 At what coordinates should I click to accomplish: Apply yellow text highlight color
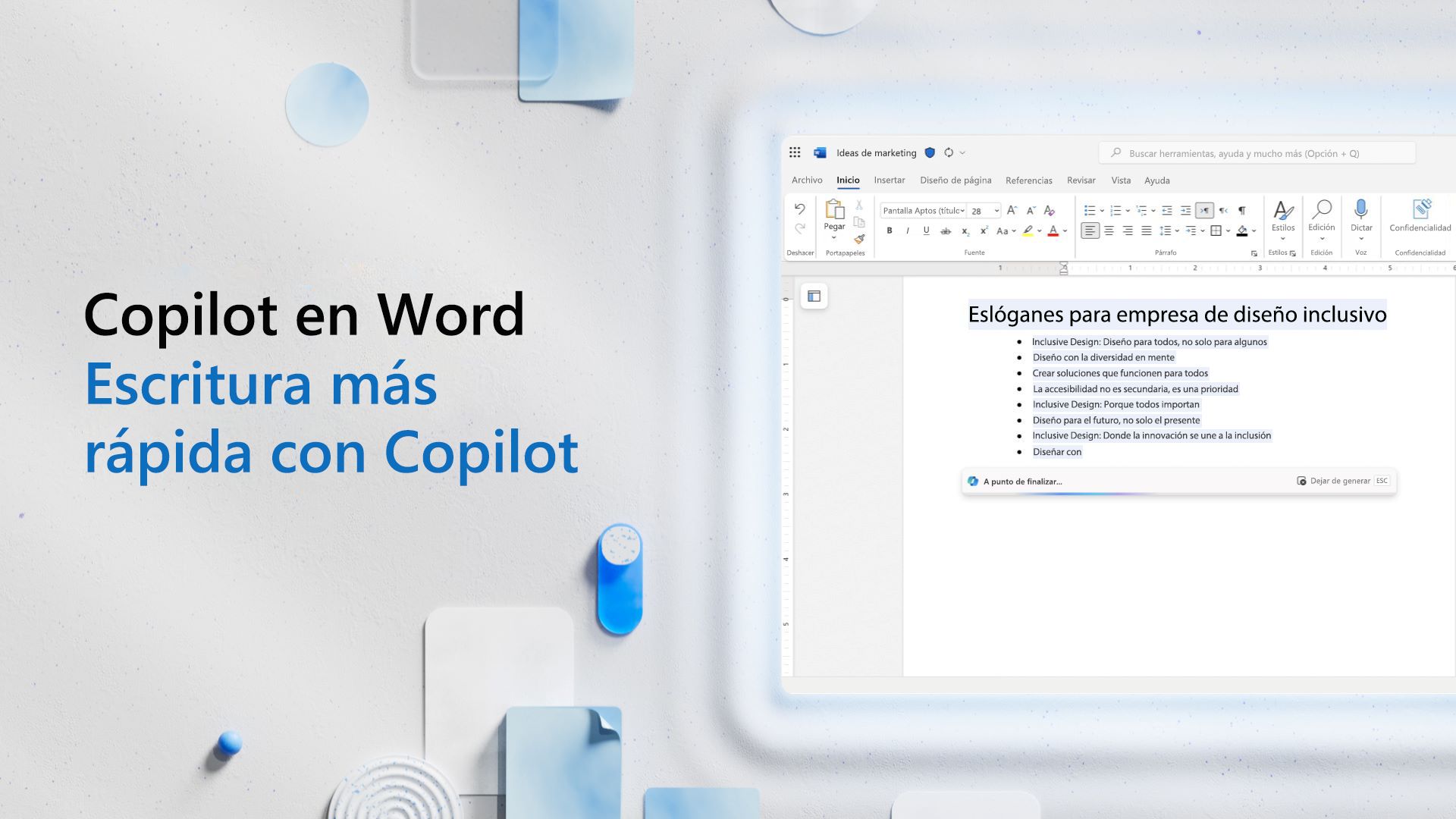coord(1028,231)
